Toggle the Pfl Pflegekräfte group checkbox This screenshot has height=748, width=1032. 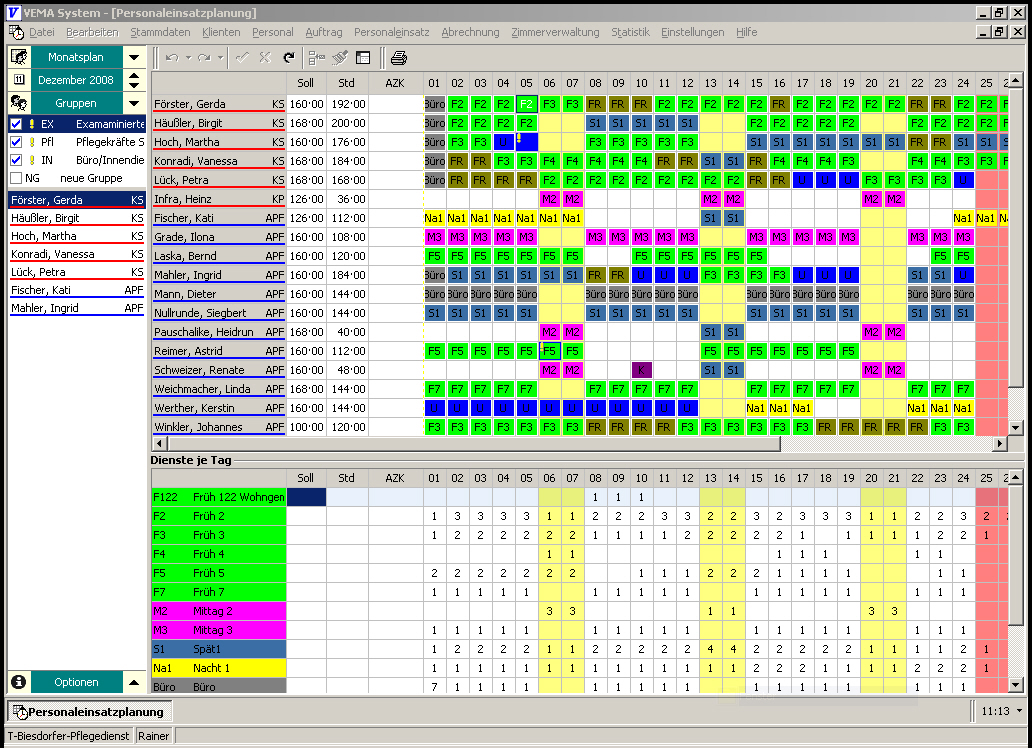click(x=15, y=142)
